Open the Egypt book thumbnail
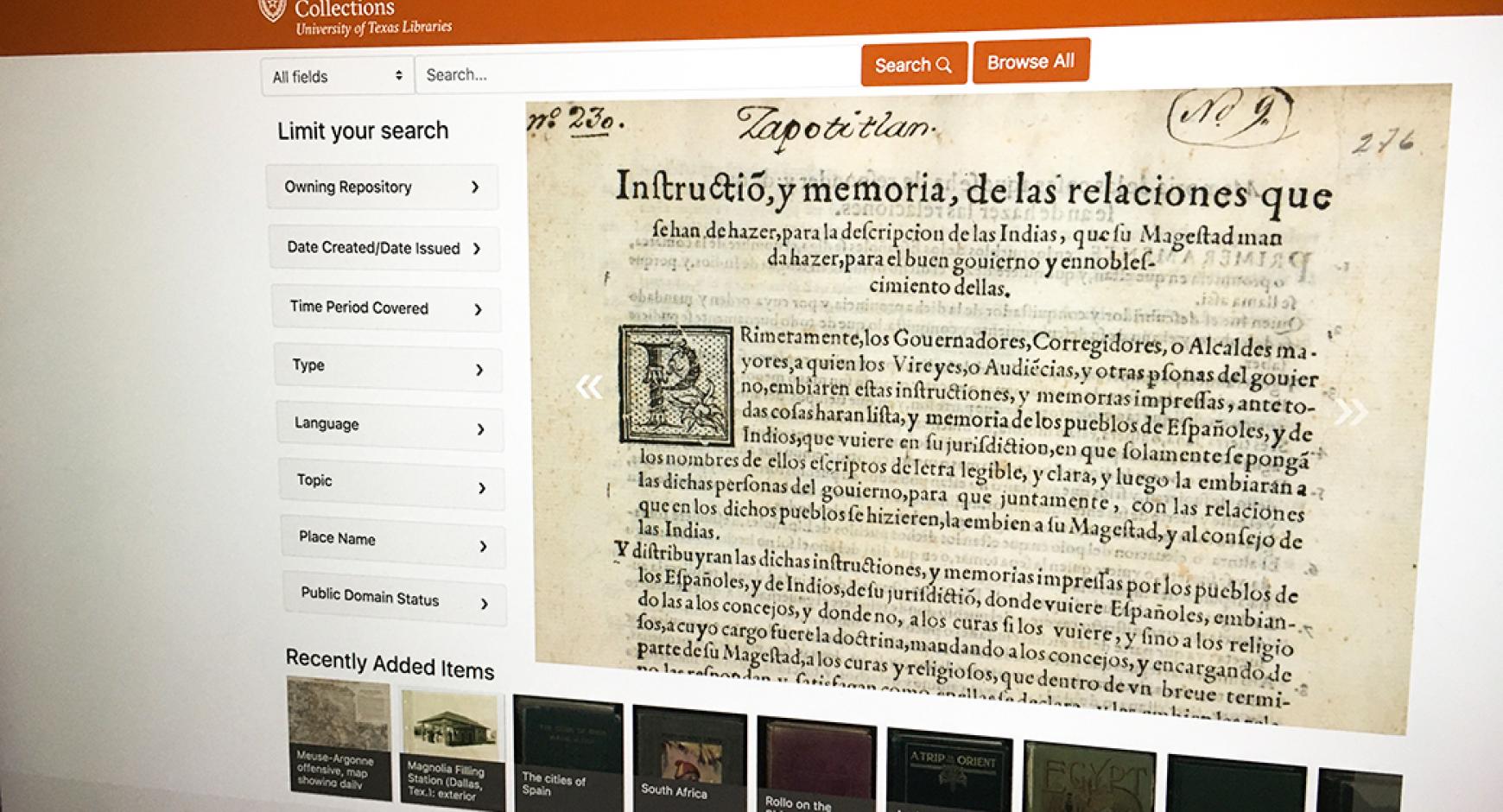1503x812 pixels. pyautogui.click(x=1088, y=777)
